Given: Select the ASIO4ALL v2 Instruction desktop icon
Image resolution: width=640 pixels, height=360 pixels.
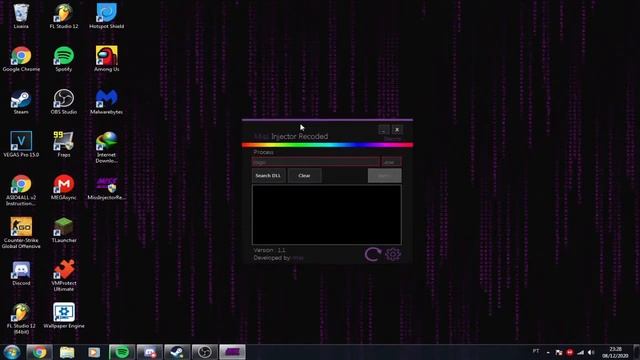Looking at the screenshot, I should click(x=21, y=190).
